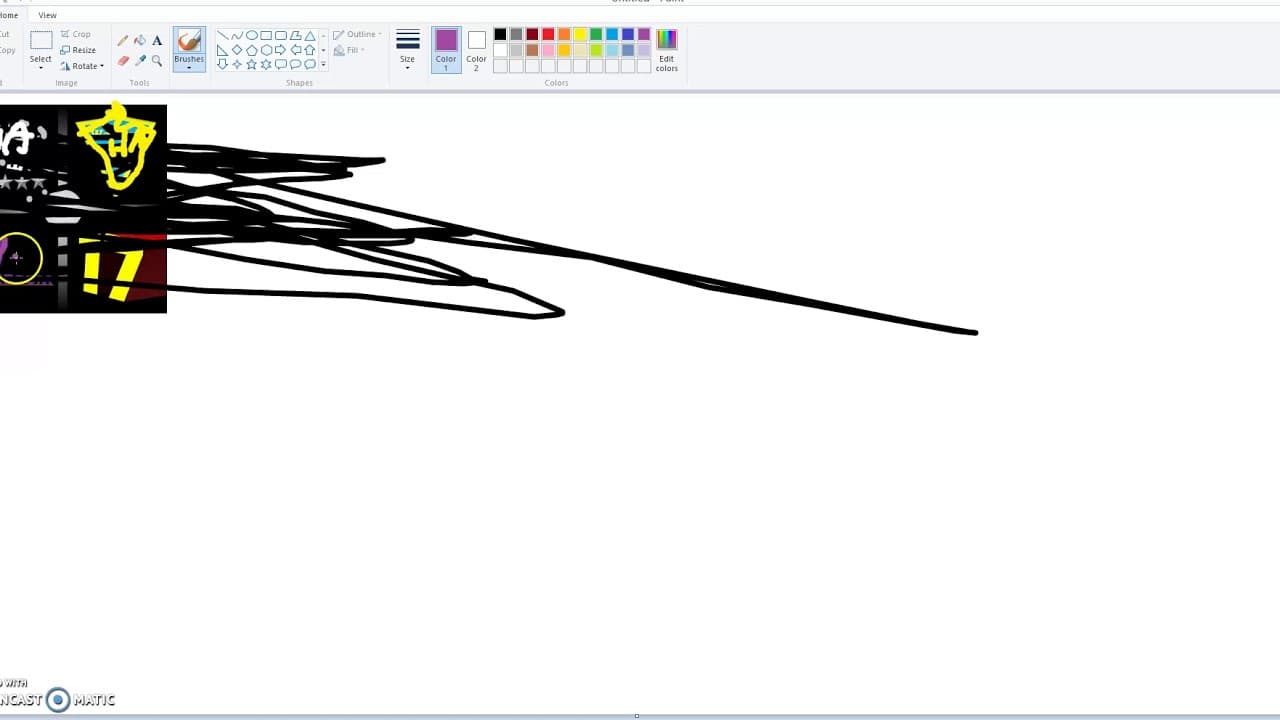Pick the green color swatch

pyautogui.click(x=596, y=34)
